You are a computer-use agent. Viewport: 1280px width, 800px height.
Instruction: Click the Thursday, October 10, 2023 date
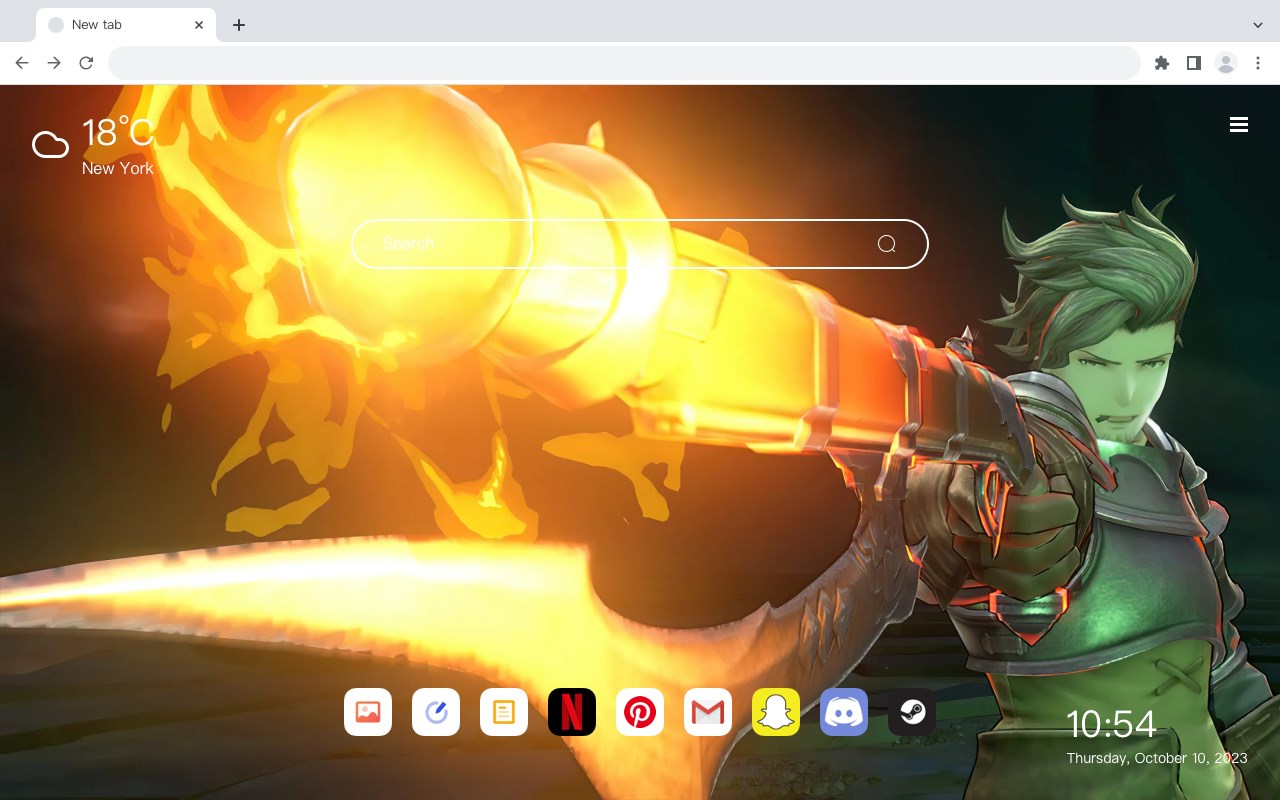(1157, 758)
